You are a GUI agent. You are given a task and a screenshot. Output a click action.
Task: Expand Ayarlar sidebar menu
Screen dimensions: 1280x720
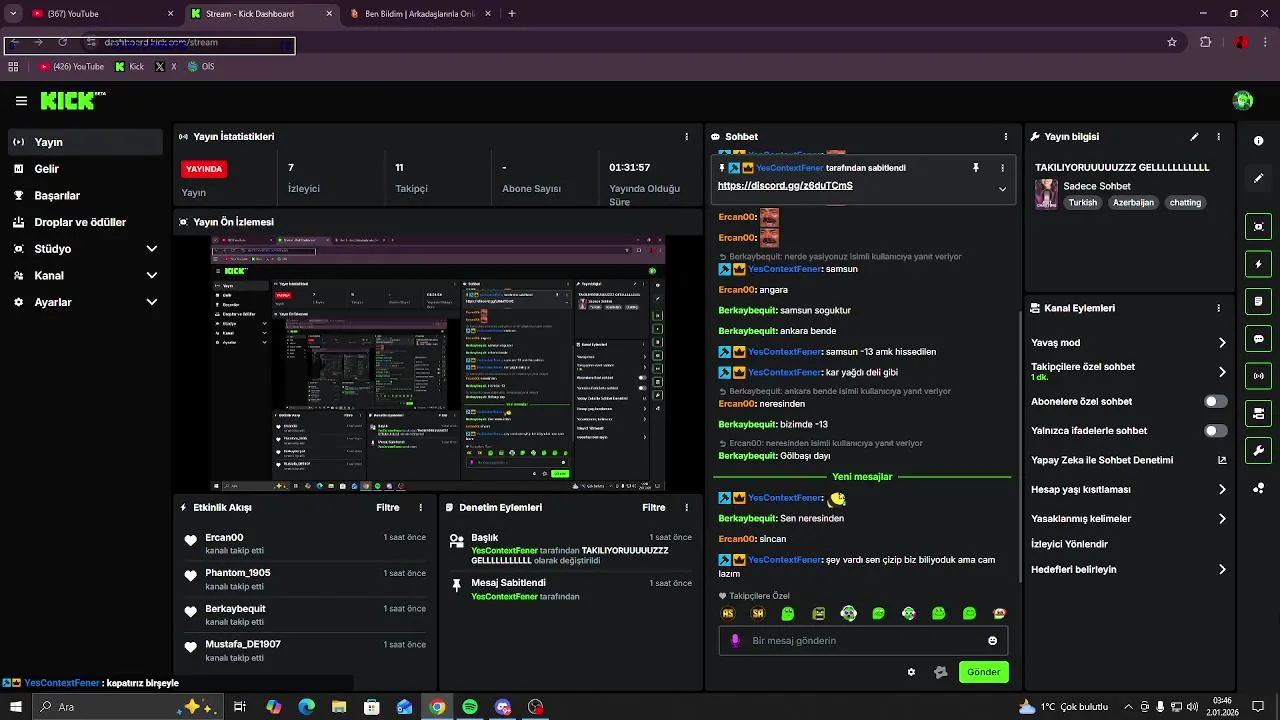click(x=86, y=302)
